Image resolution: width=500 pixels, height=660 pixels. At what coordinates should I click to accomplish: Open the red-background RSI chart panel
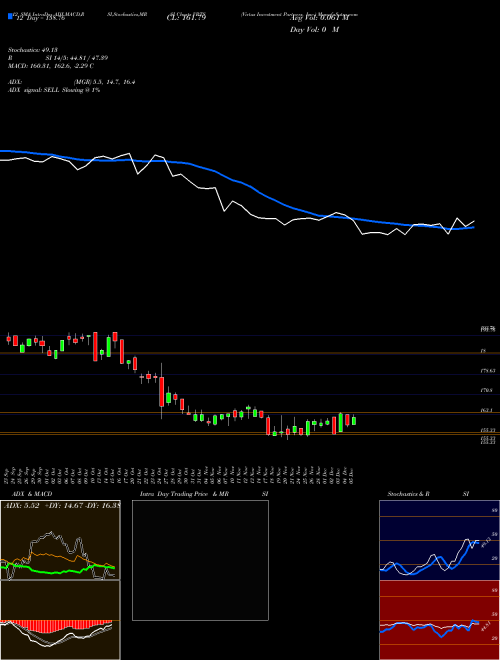coord(439,620)
